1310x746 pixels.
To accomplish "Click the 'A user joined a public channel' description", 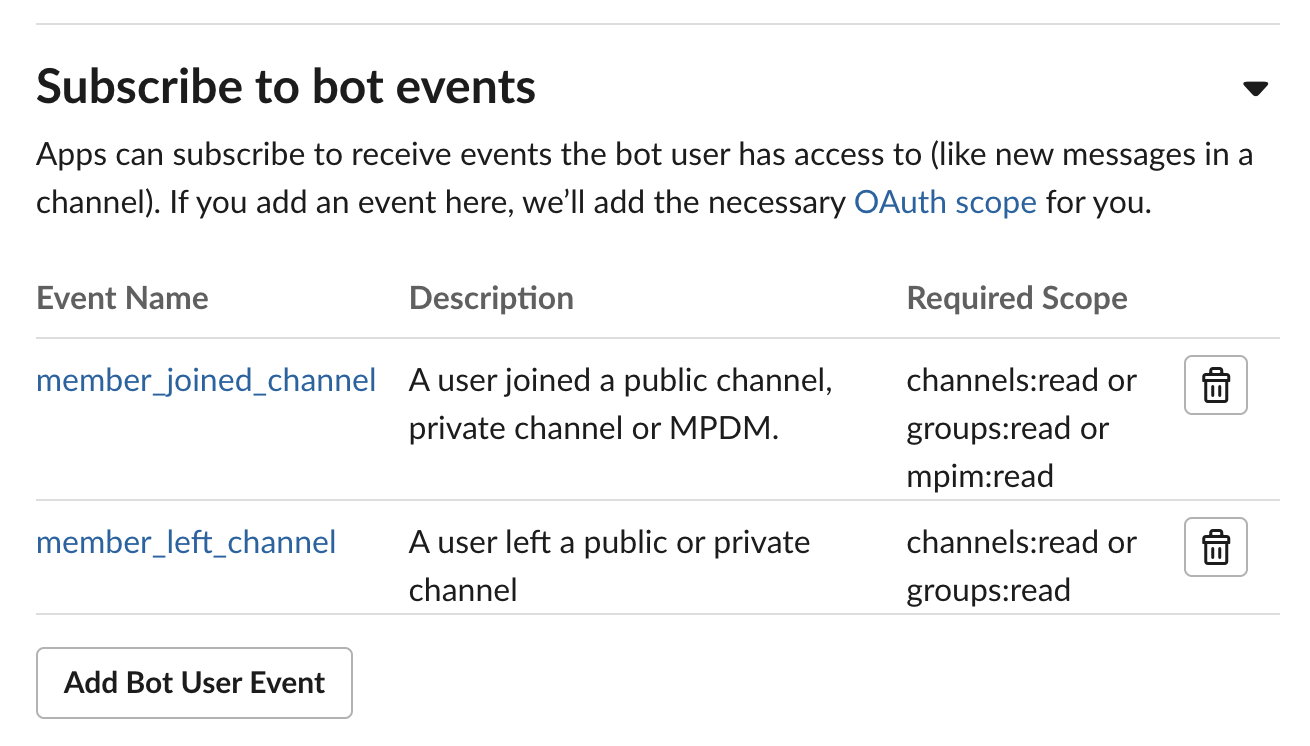I will point(620,381).
